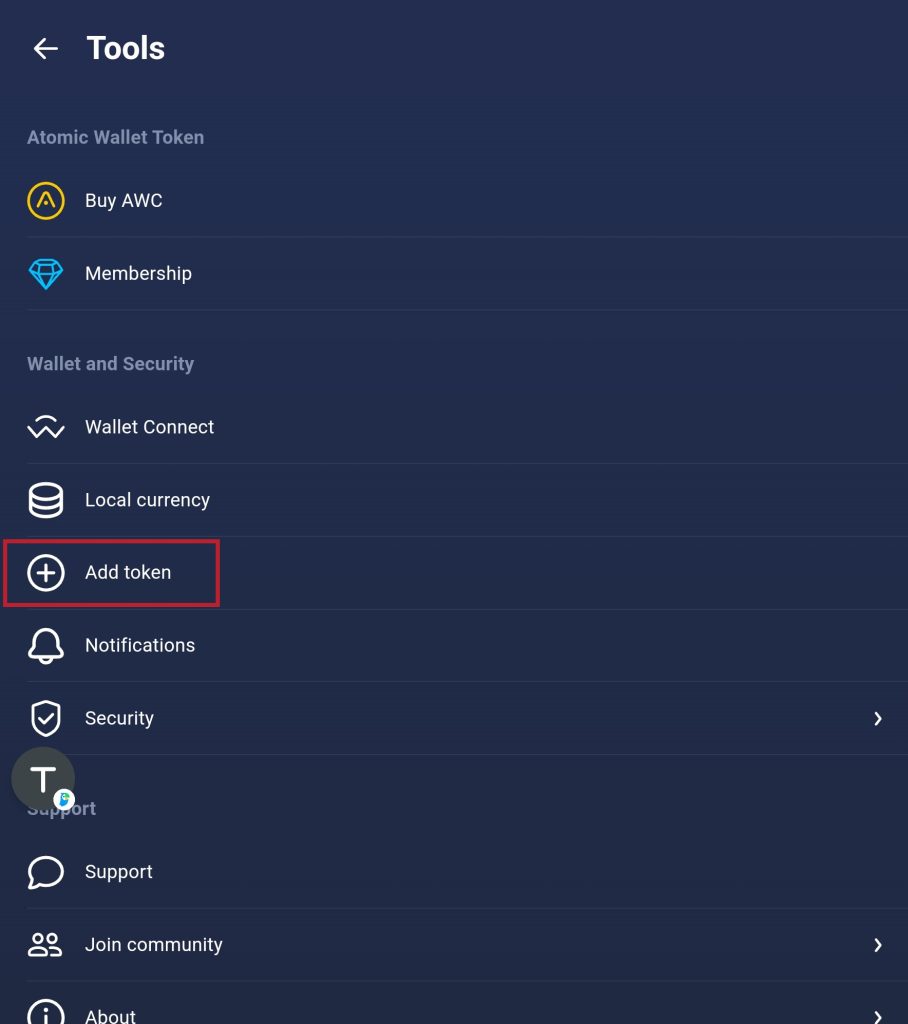The width and height of the screenshot is (908, 1024).
Task: Expand About using its chevron
Action: 878,1016
